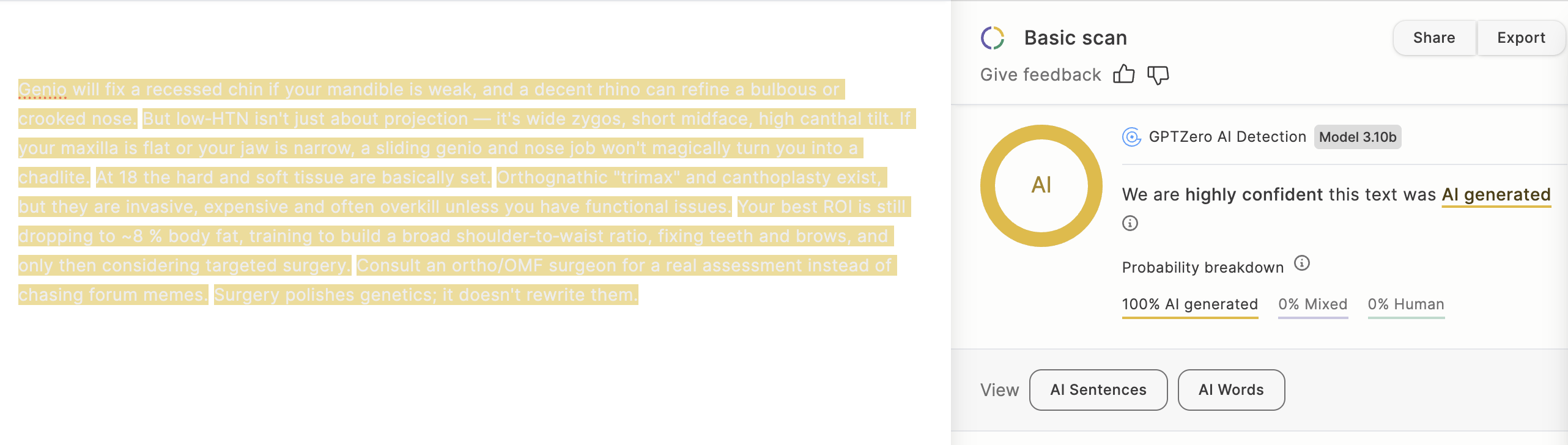The image size is (1568, 445).
Task: Click the Model 3.10b badge
Action: (1358, 137)
